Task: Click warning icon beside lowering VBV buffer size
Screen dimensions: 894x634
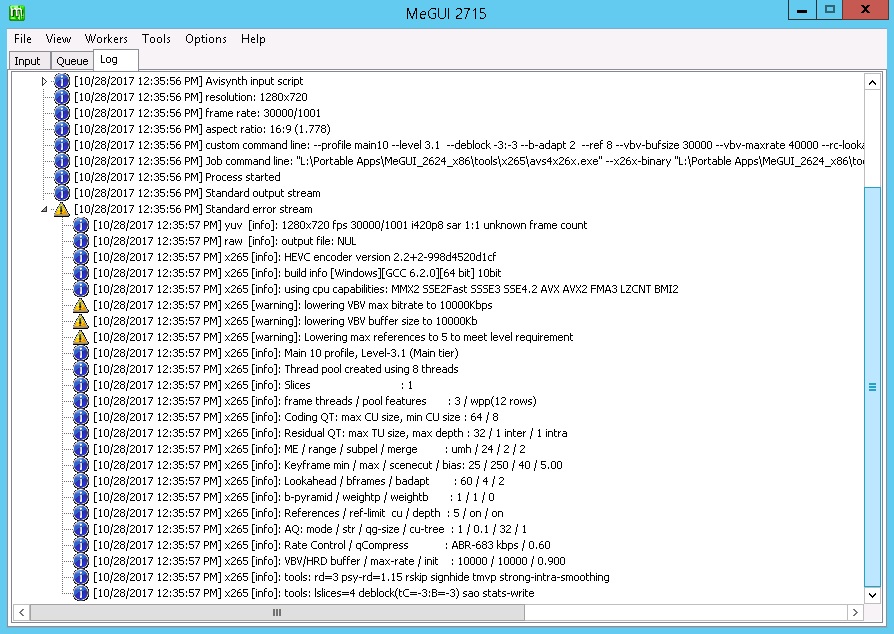Action: tap(81, 321)
